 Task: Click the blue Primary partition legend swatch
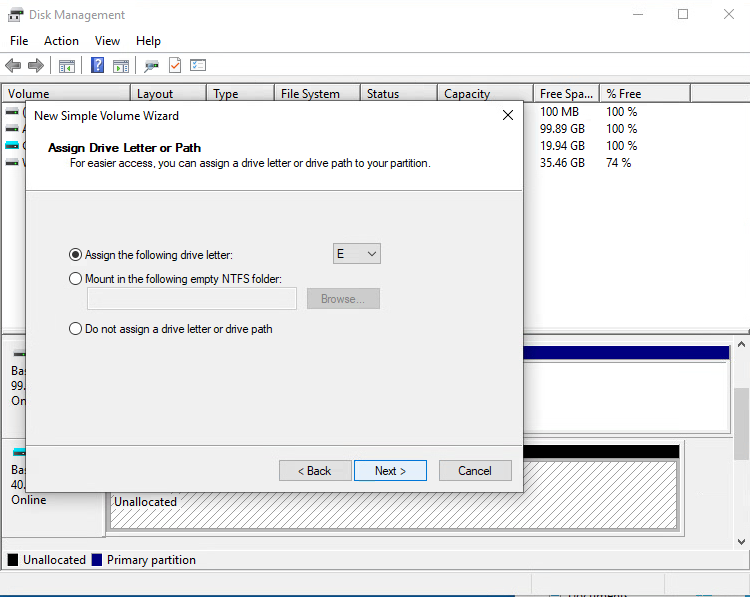(x=97, y=560)
